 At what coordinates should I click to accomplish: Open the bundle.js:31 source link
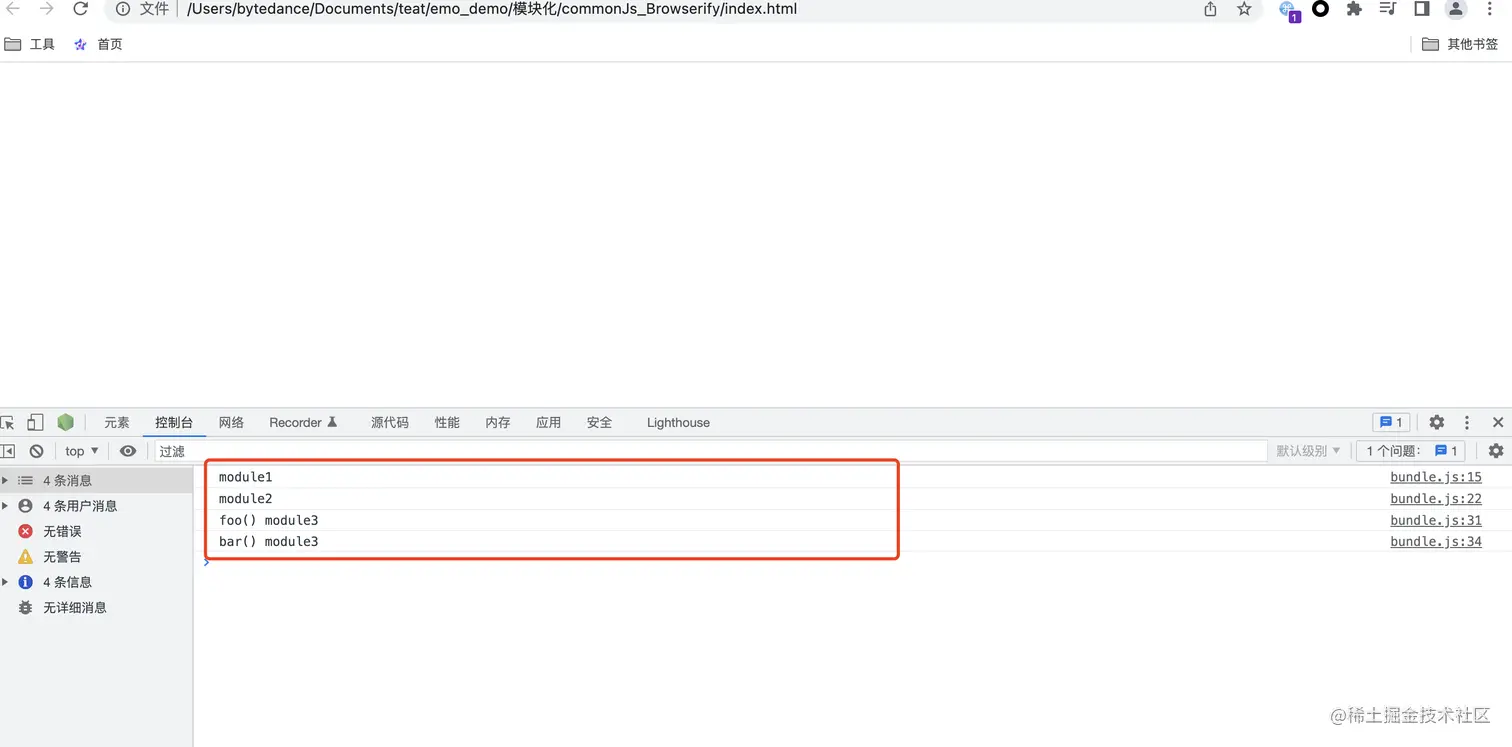[1436, 520]
